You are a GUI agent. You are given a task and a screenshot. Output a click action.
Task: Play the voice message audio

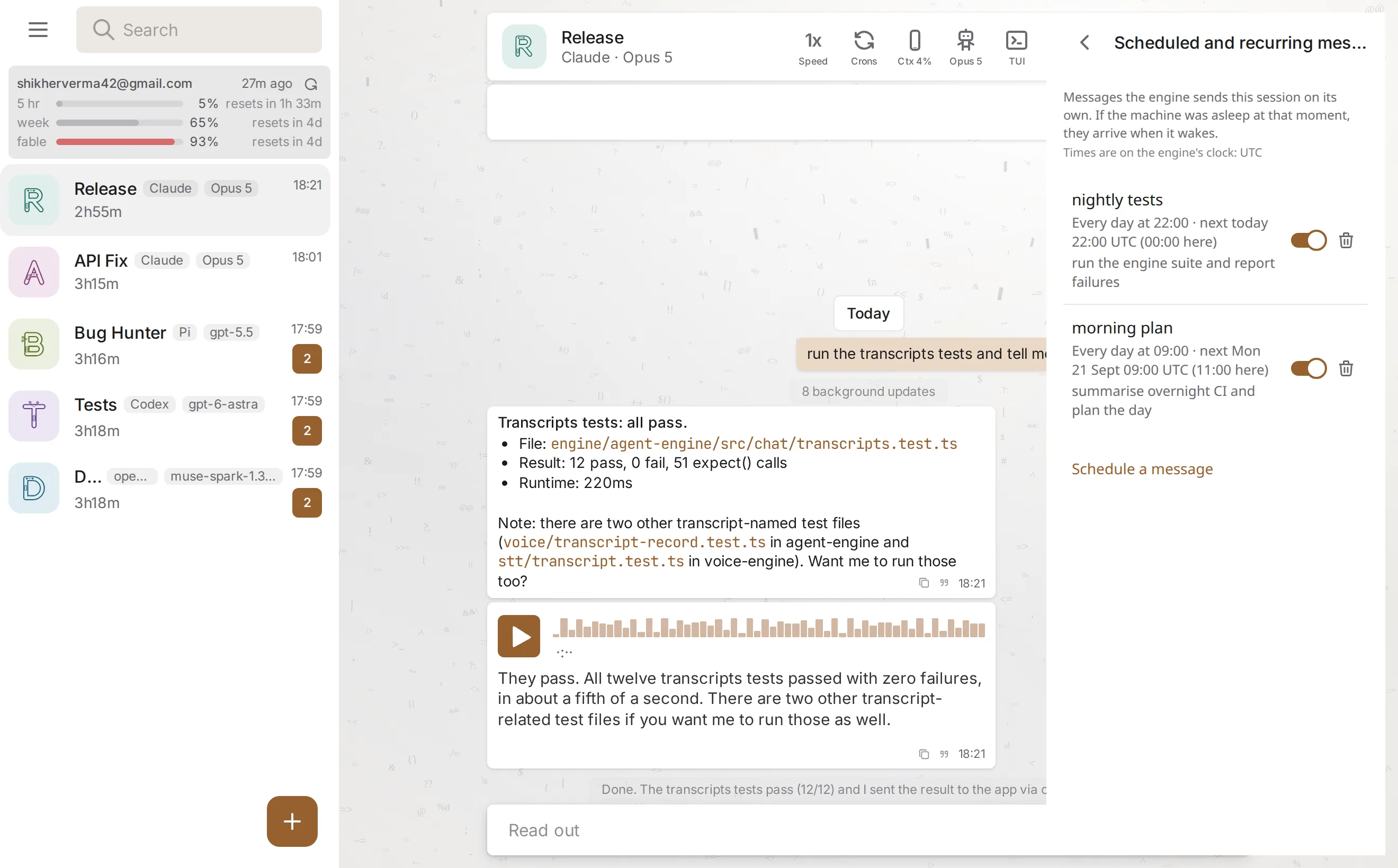point(518,636)
